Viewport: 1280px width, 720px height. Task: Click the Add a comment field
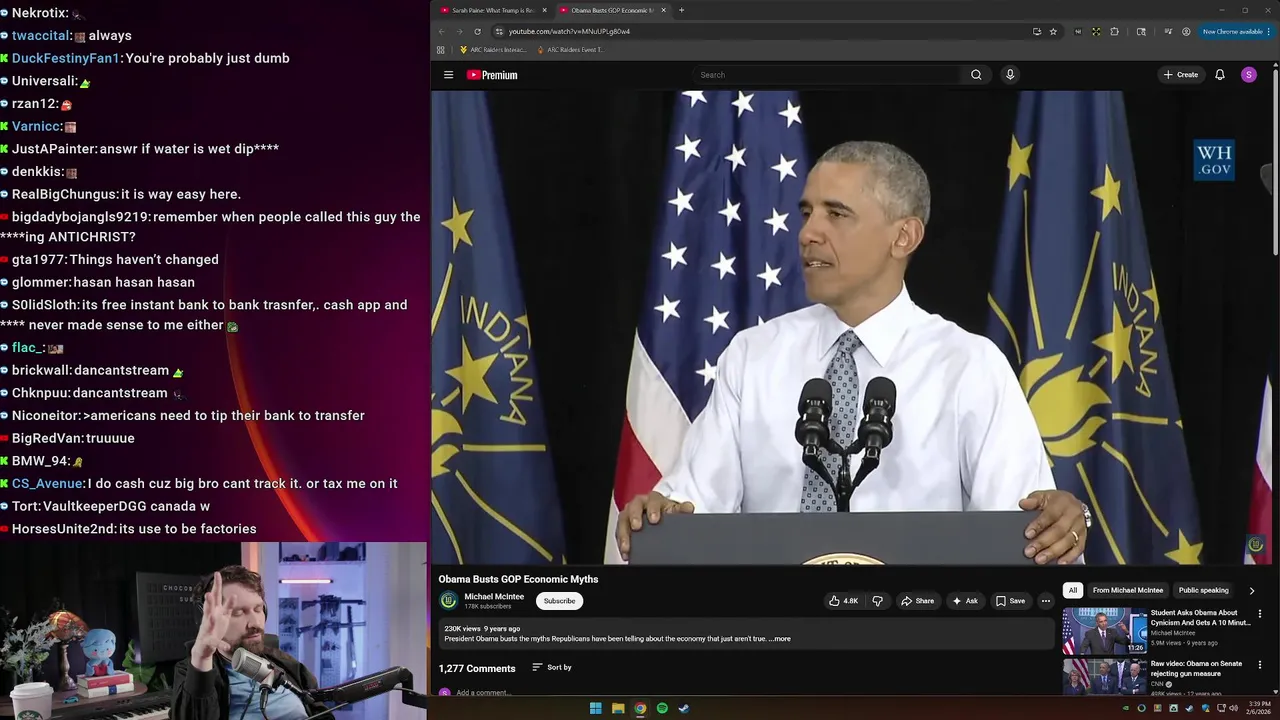[x=483, y=692]
